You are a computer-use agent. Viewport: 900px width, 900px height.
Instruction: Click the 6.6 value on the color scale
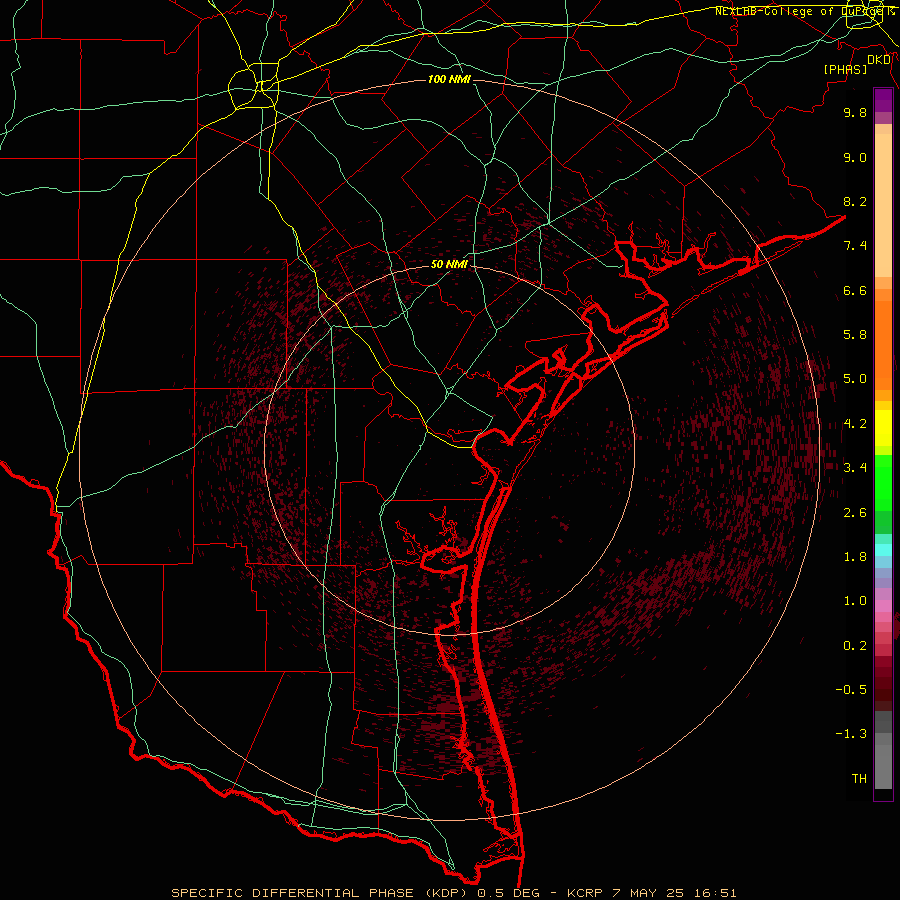click(855, 290)
